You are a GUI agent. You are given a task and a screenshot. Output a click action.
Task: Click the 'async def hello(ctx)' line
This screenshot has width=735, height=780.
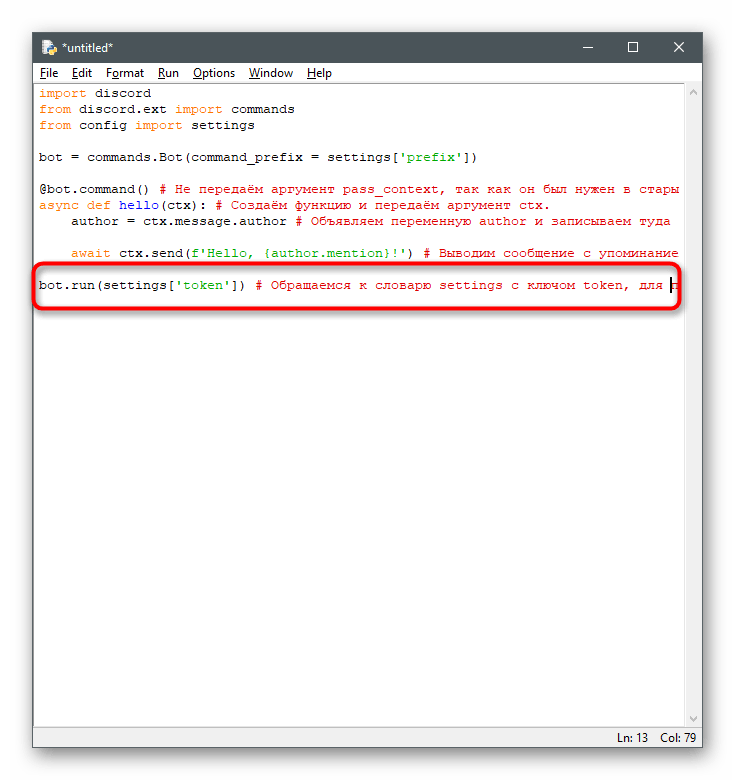pos(120,206)
